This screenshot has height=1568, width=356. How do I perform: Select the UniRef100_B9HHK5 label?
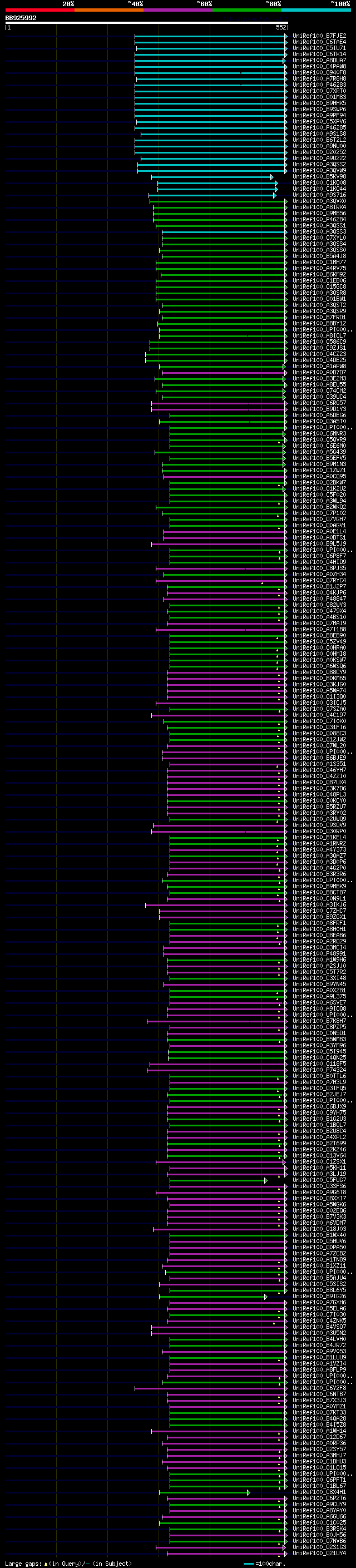pyautogui.click(x=319, y=103)
